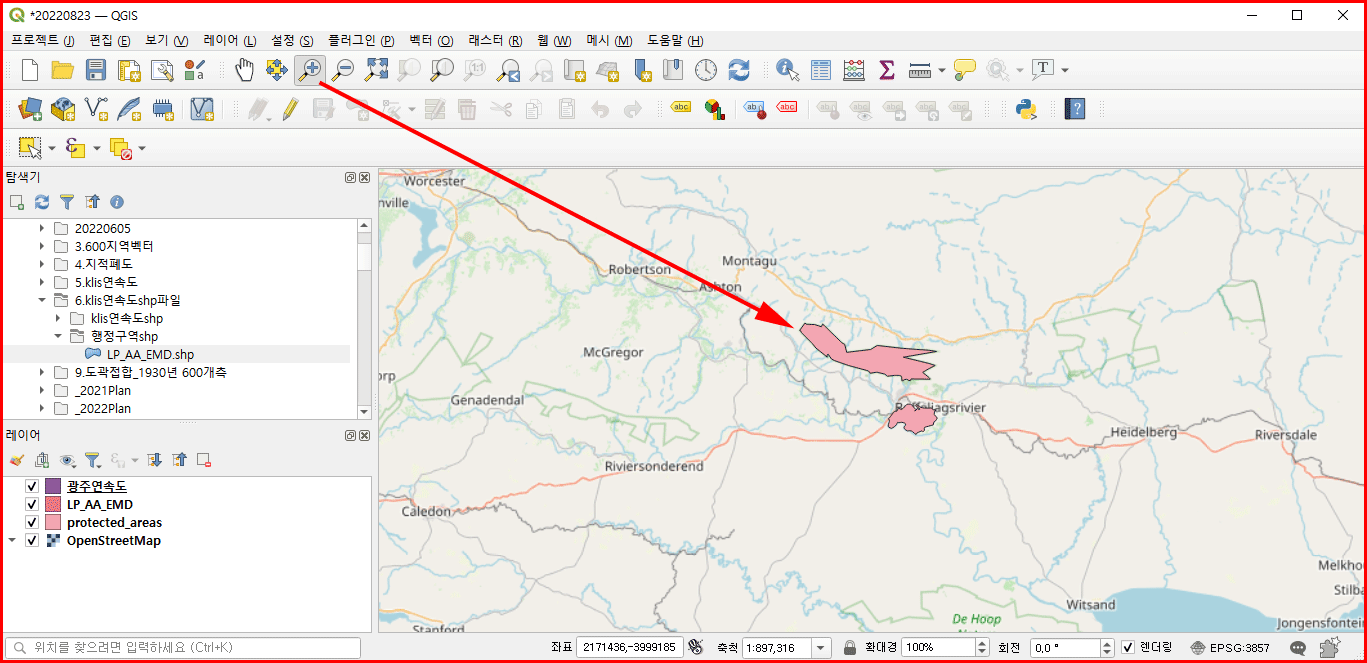Open the 래스터 menu
Image resolution: width=1367 pixels, height=663 pixels.
495,41
